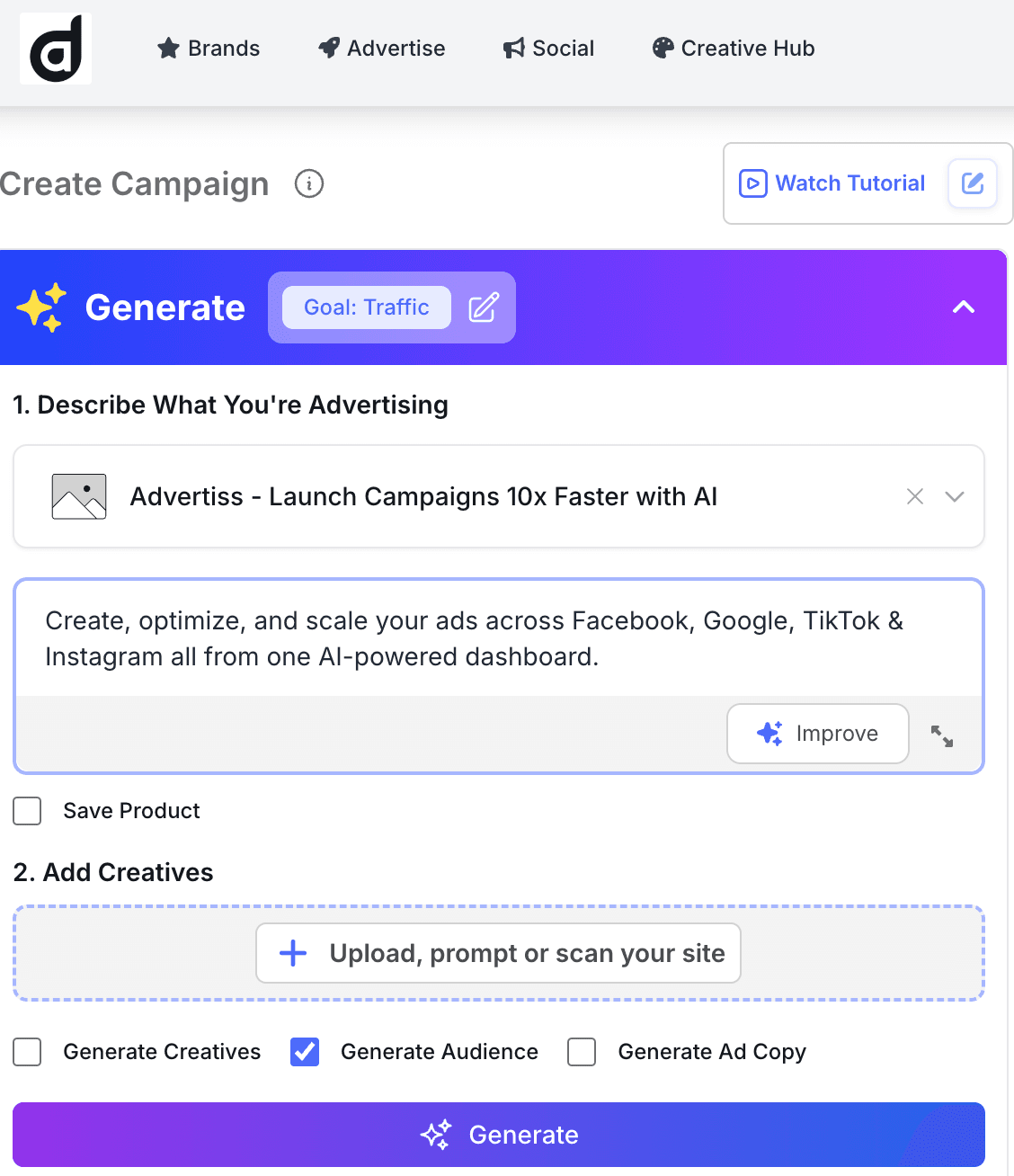The height and width of the screenshot is (1176, 1014).
Task: Click the Improve button
Action: click(816, 734)
